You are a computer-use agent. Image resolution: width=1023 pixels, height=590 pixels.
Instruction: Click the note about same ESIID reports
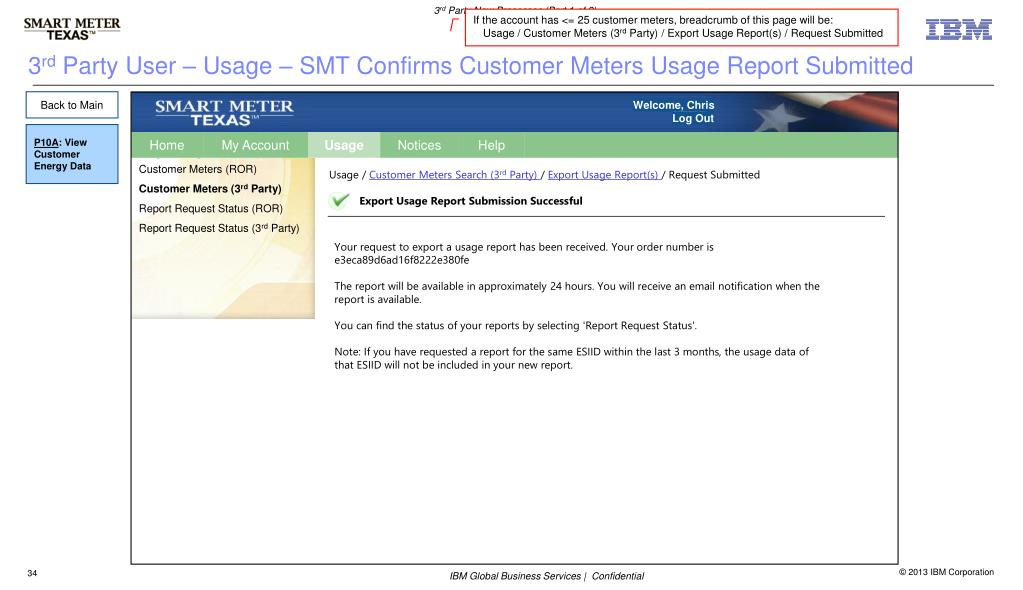(572, 358)
